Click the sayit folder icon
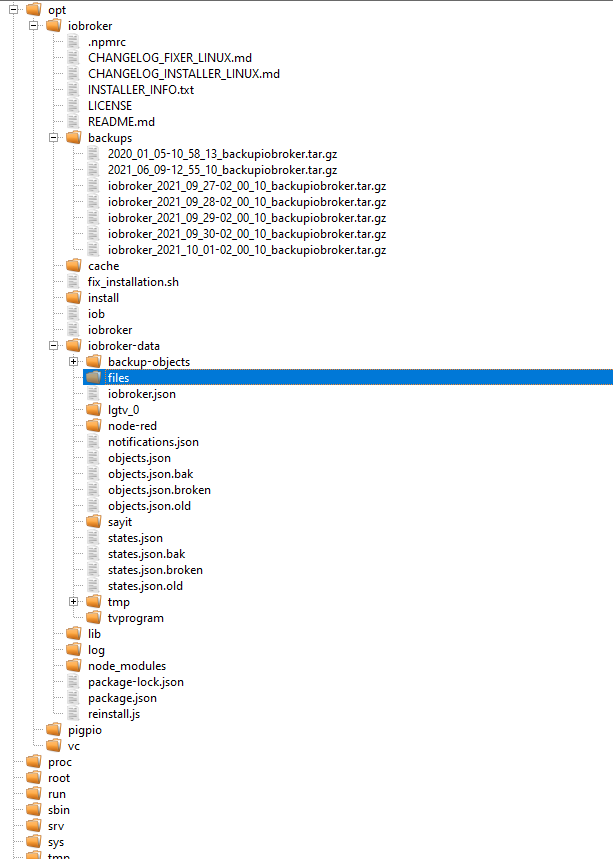This screenshot has height=859, width=613. pyautogui.click(x=94, y=522)
